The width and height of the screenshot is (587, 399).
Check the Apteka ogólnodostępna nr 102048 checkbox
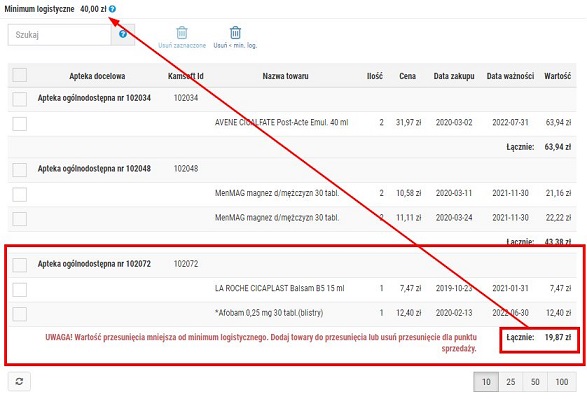(19, 170)
